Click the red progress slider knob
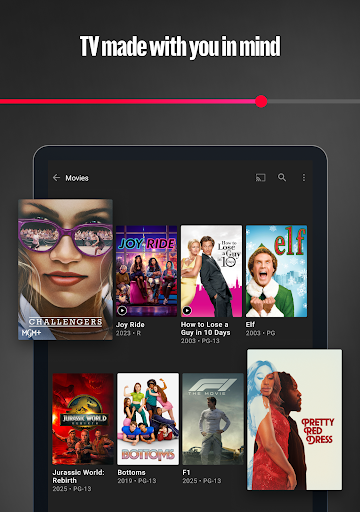Viewport: 360px width, 512px height. (261, 101)
